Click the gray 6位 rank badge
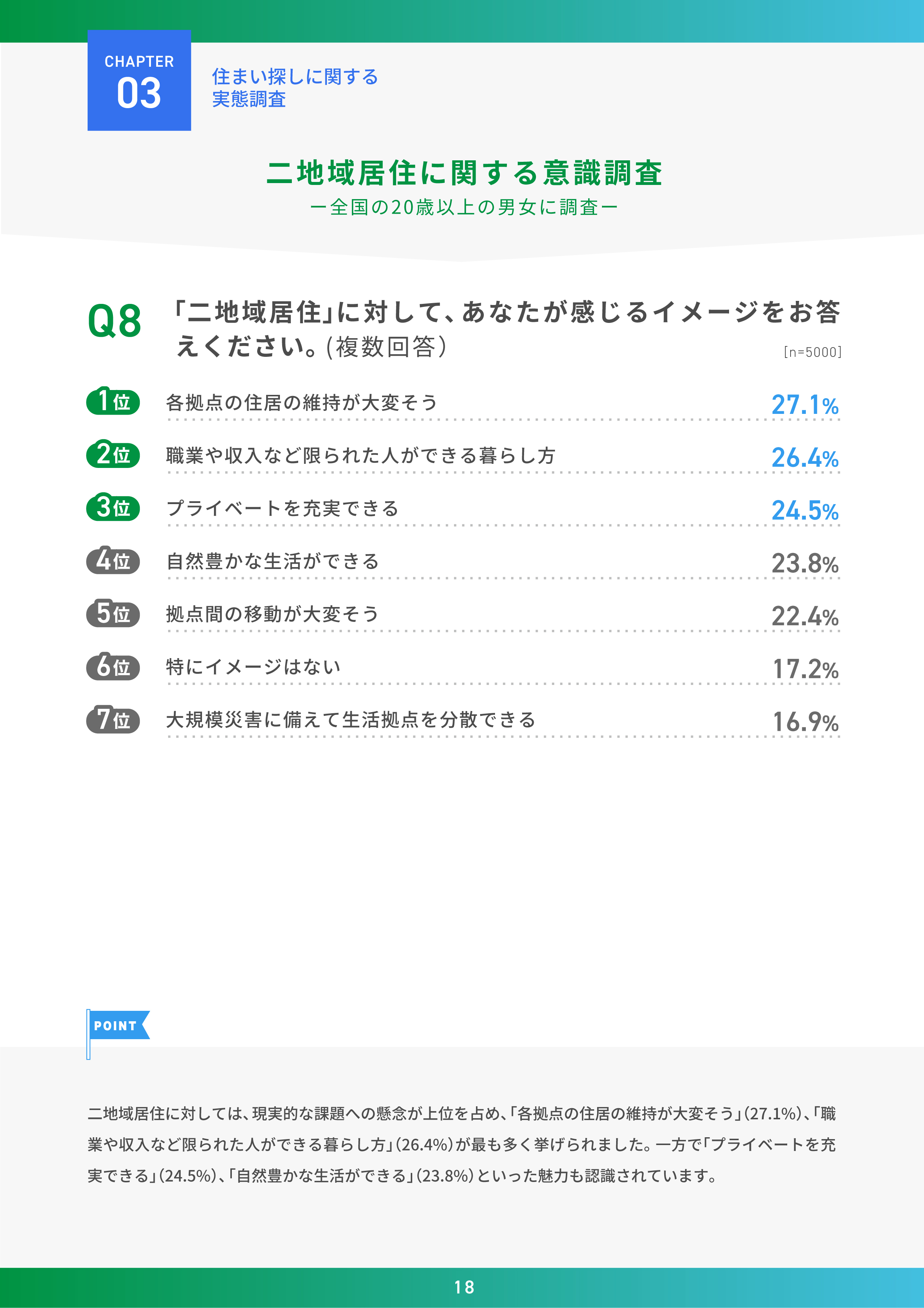The height and width of the screenshot is (1308, 924). (113, 667)
